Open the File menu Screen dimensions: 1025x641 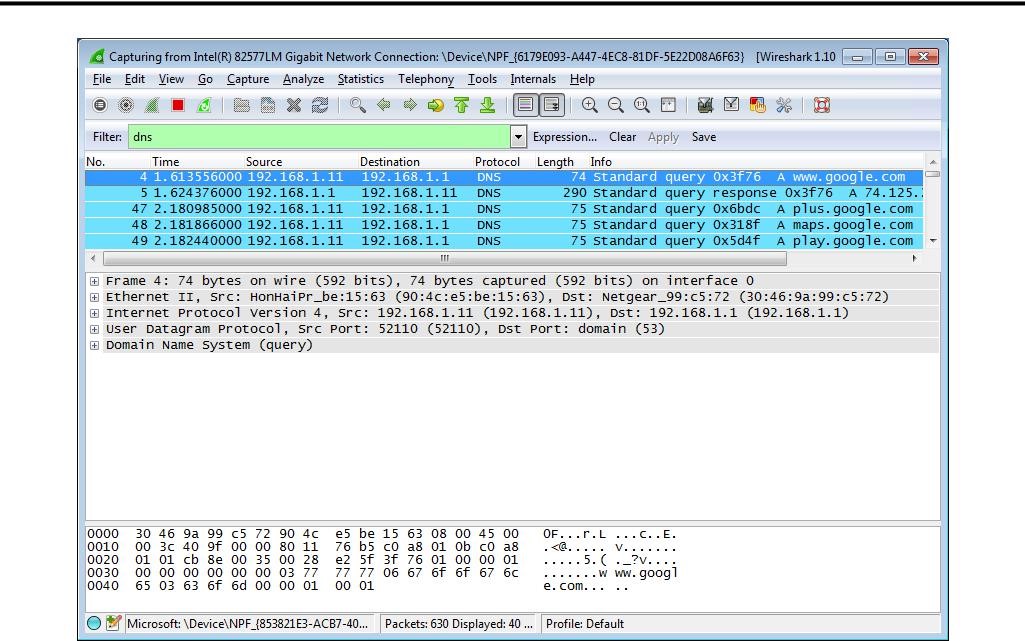click(102, 79)
